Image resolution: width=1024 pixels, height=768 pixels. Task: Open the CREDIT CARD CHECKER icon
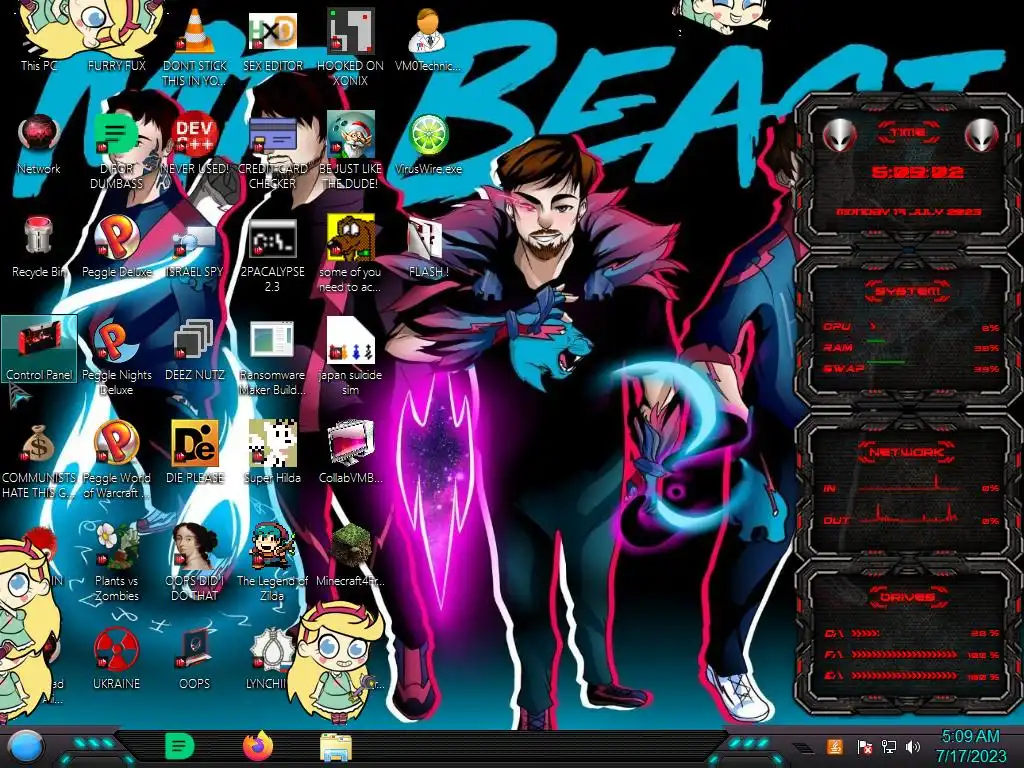272,152
